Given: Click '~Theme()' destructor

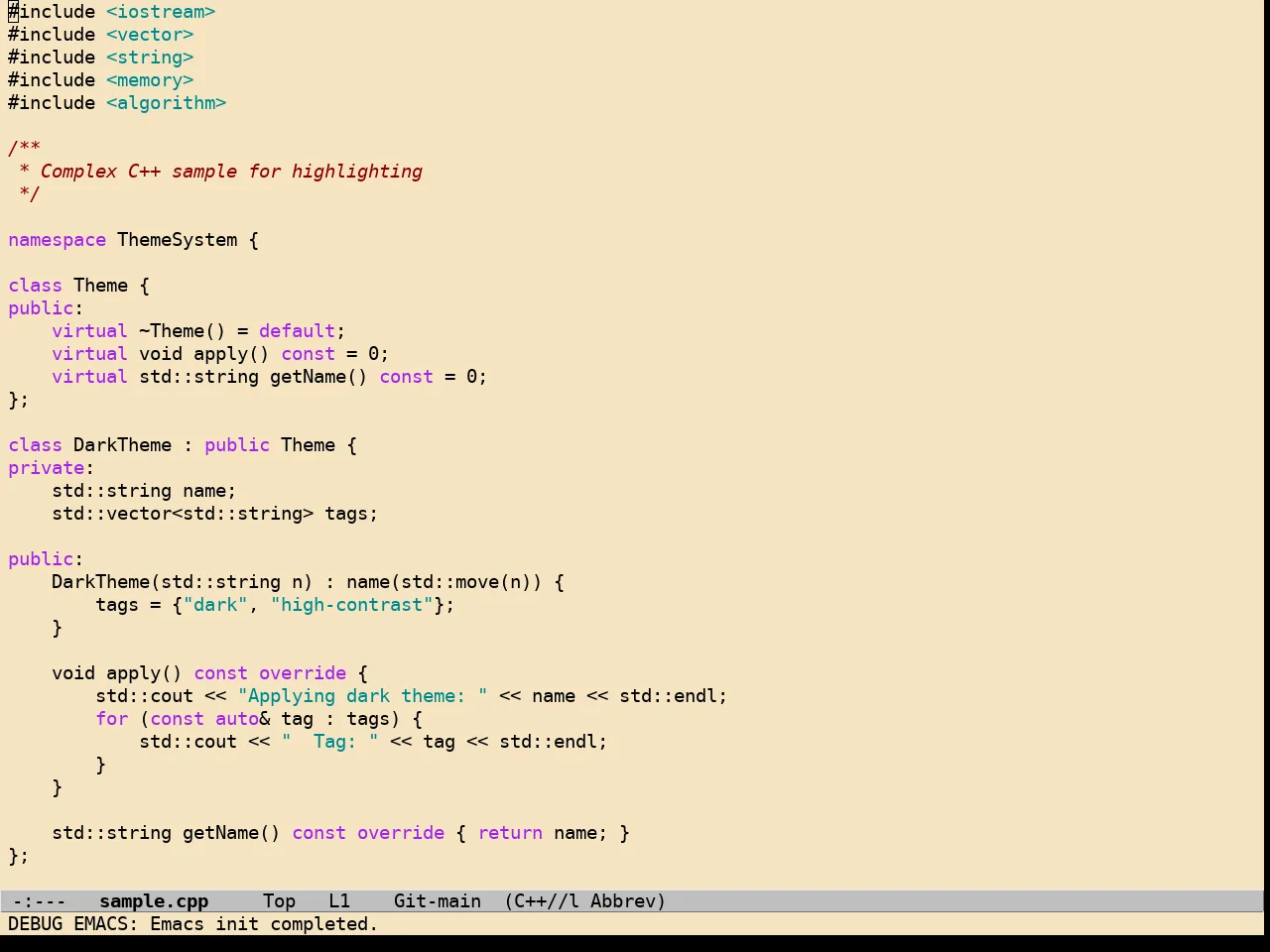Looking at the screenshot, I should [183, 331].
